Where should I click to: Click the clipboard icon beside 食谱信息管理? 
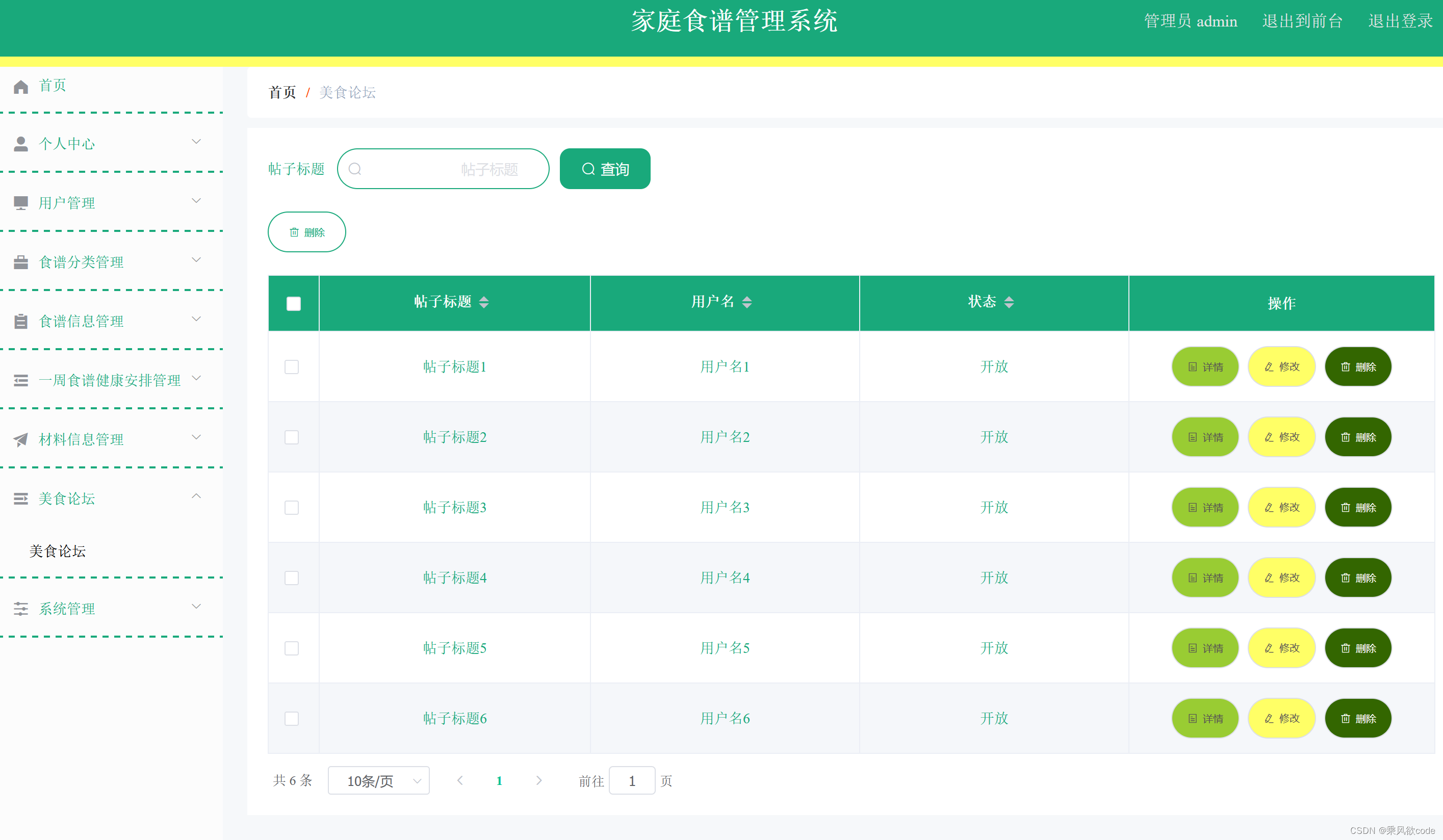[x=21, y=321]
